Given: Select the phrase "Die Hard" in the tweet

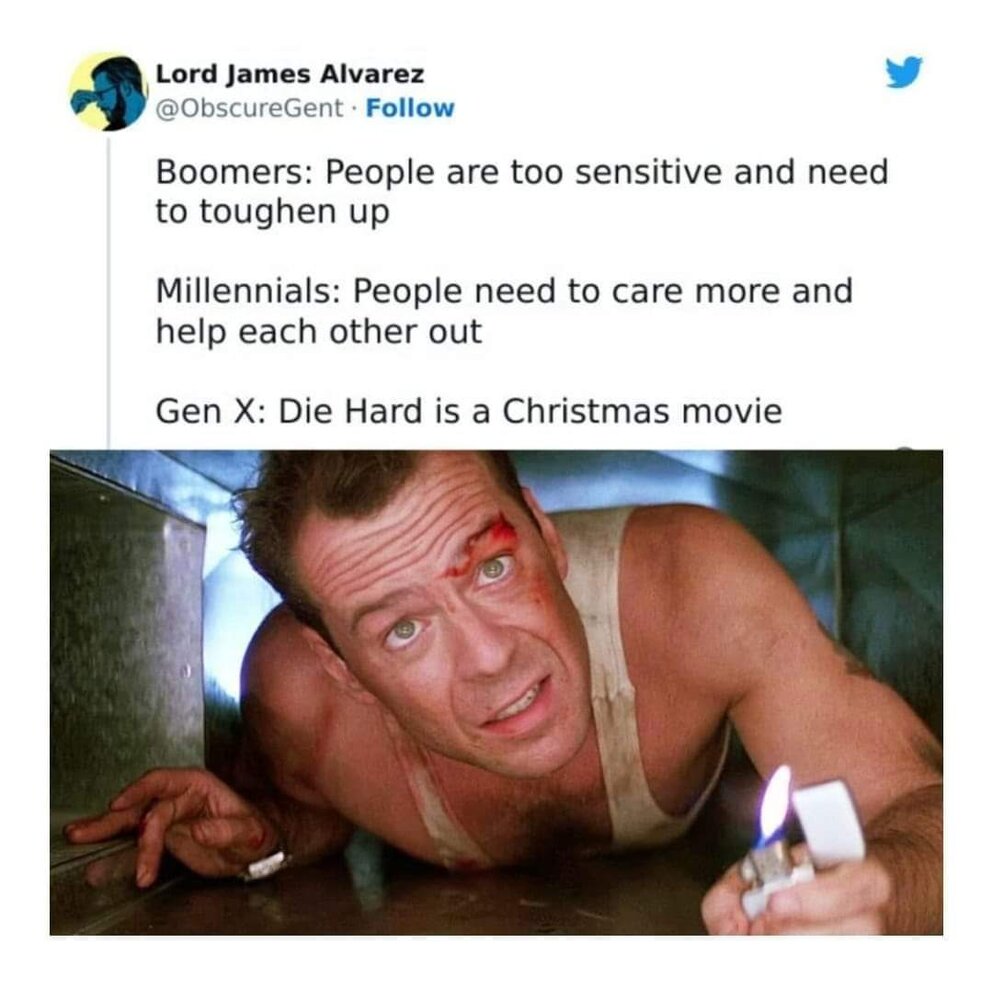Looking at the screenshot, I should click(351, 411).
